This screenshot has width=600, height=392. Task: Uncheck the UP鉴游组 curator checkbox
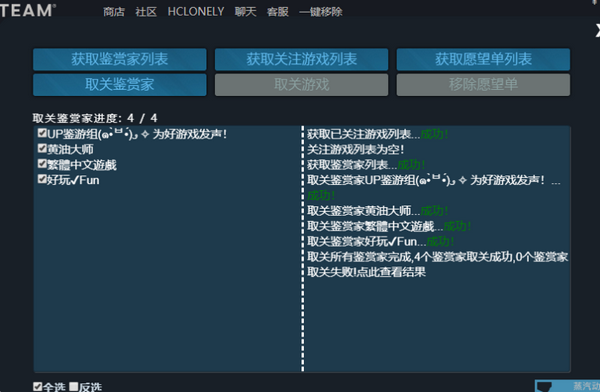pyautogui.click(x=42, y=133)
